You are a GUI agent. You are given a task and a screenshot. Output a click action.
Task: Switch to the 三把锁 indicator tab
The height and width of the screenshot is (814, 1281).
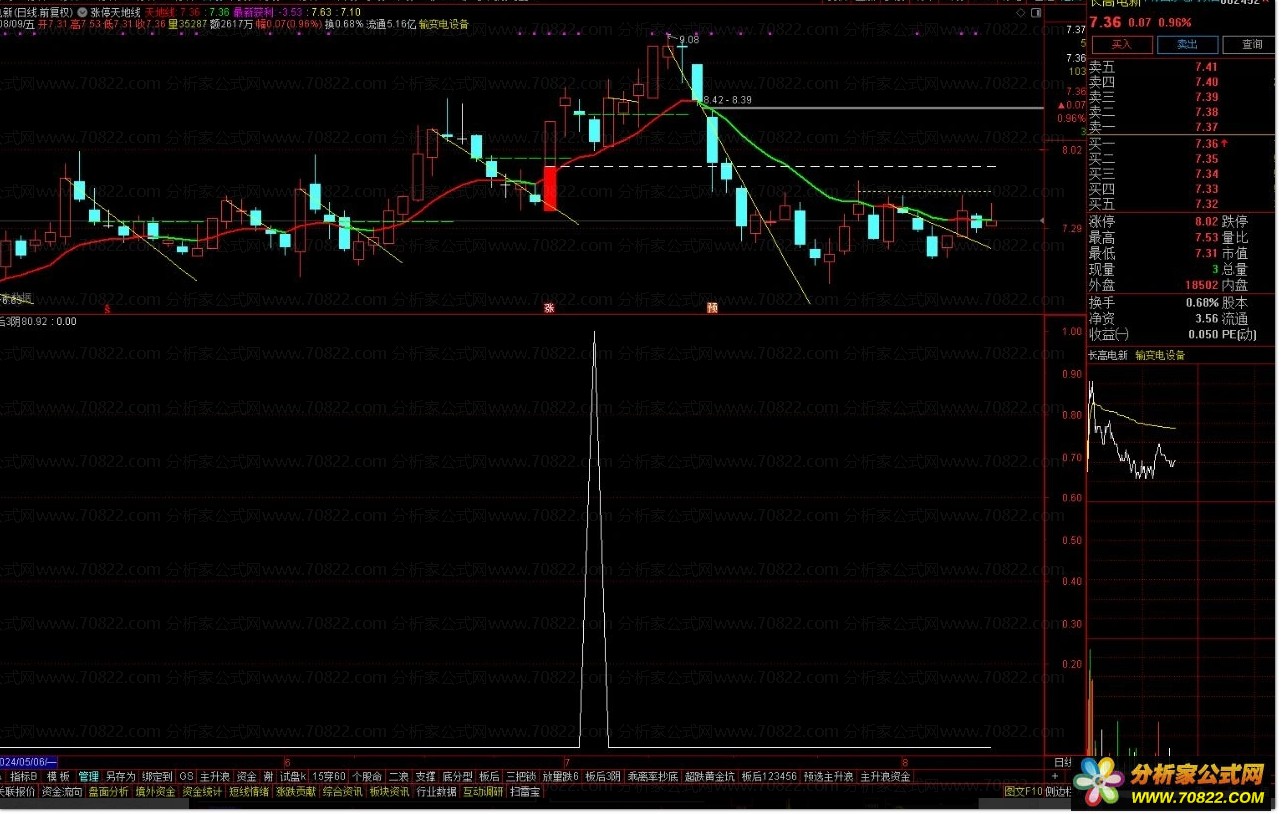pyautogui.click(x=521, y=776)
